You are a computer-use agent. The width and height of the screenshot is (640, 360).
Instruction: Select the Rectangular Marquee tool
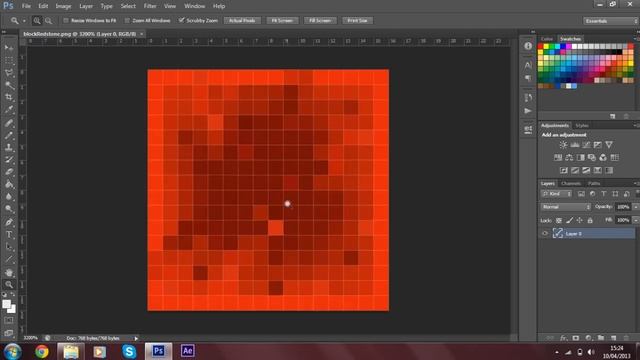9,60
